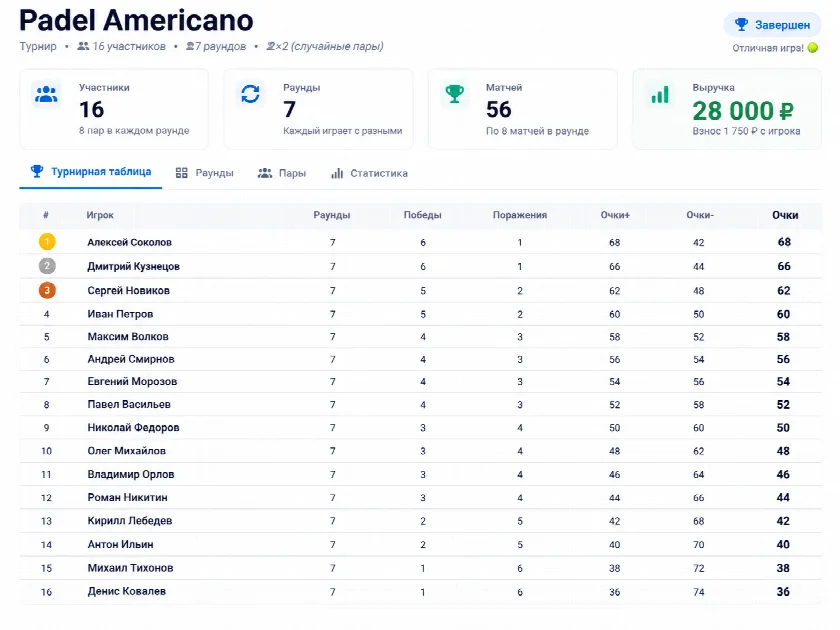Open the Статистика tab
Image resolution: width=840 pixels, height=630 pixels.
[x=370, y=173]
